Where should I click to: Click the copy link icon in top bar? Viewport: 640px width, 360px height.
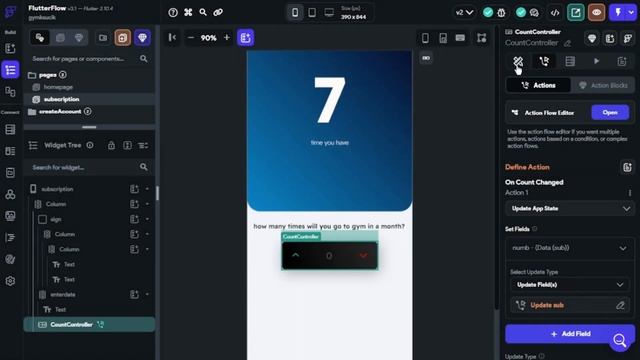(218, 13)
